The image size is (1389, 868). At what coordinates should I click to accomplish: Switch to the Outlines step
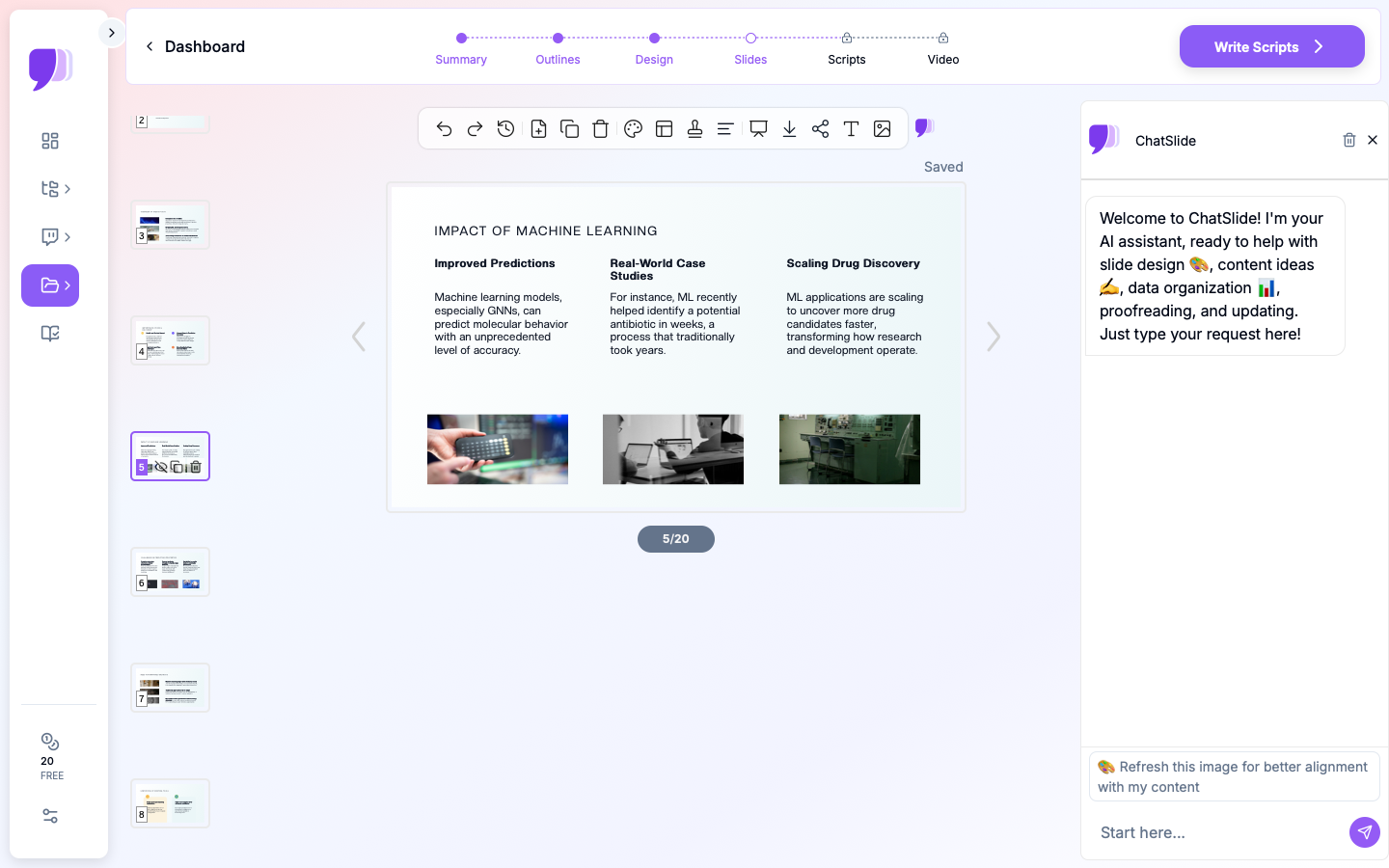[558, 48]
